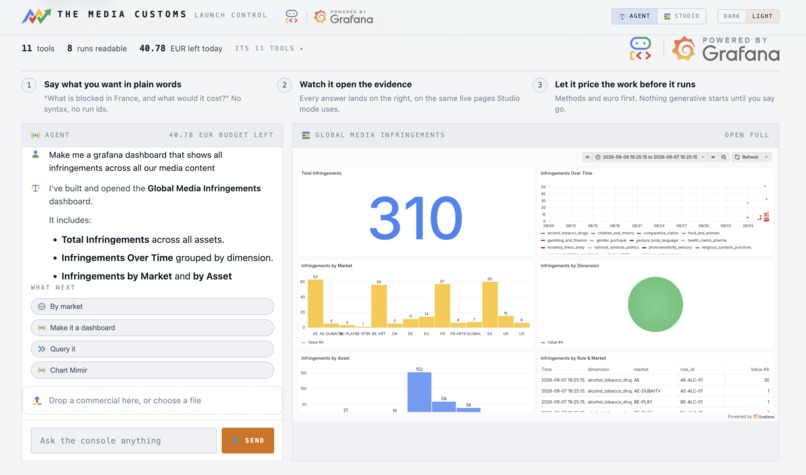Image resolution: width=806 pixels, height=475 pixels.
Task: Sort table by Time column
Action: coord(546,370)
